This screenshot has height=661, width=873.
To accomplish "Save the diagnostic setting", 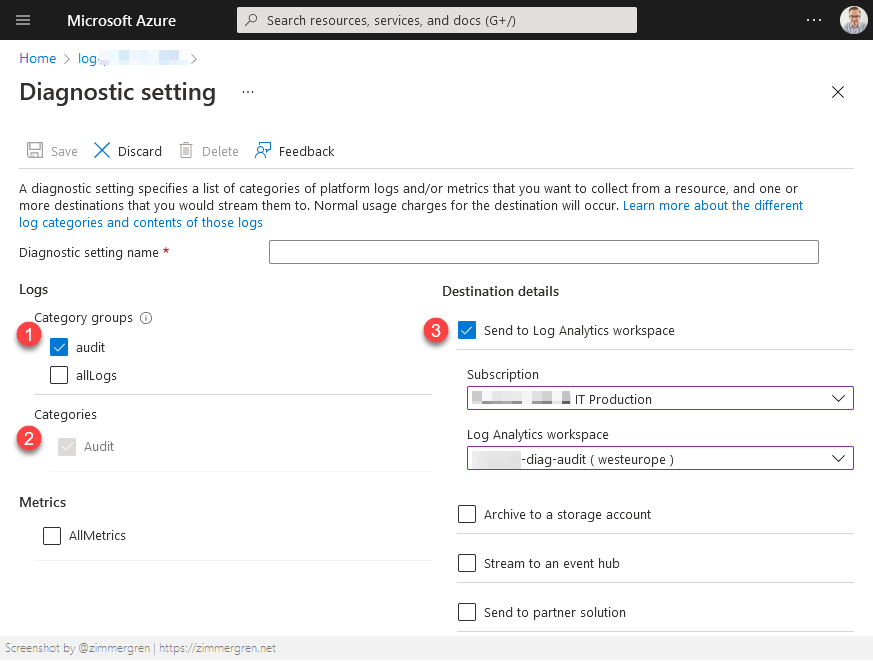I will point(51,150).
